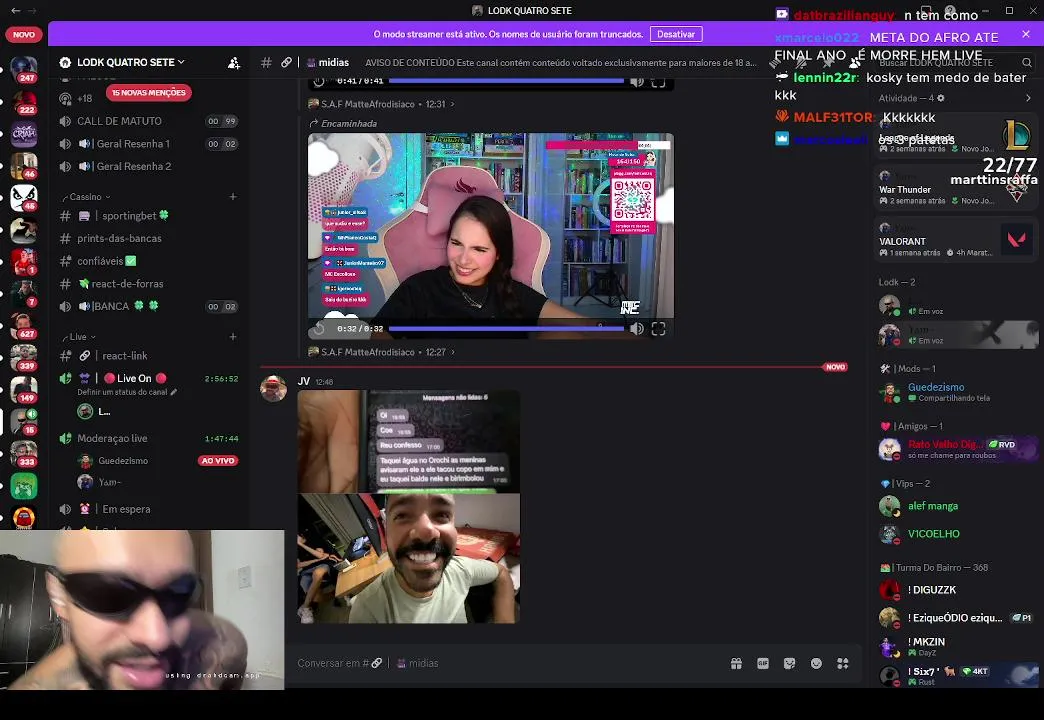The image size is (1044, 720).
Task: Go back with the arrow in title bar
Action: [x=16, y=11]
